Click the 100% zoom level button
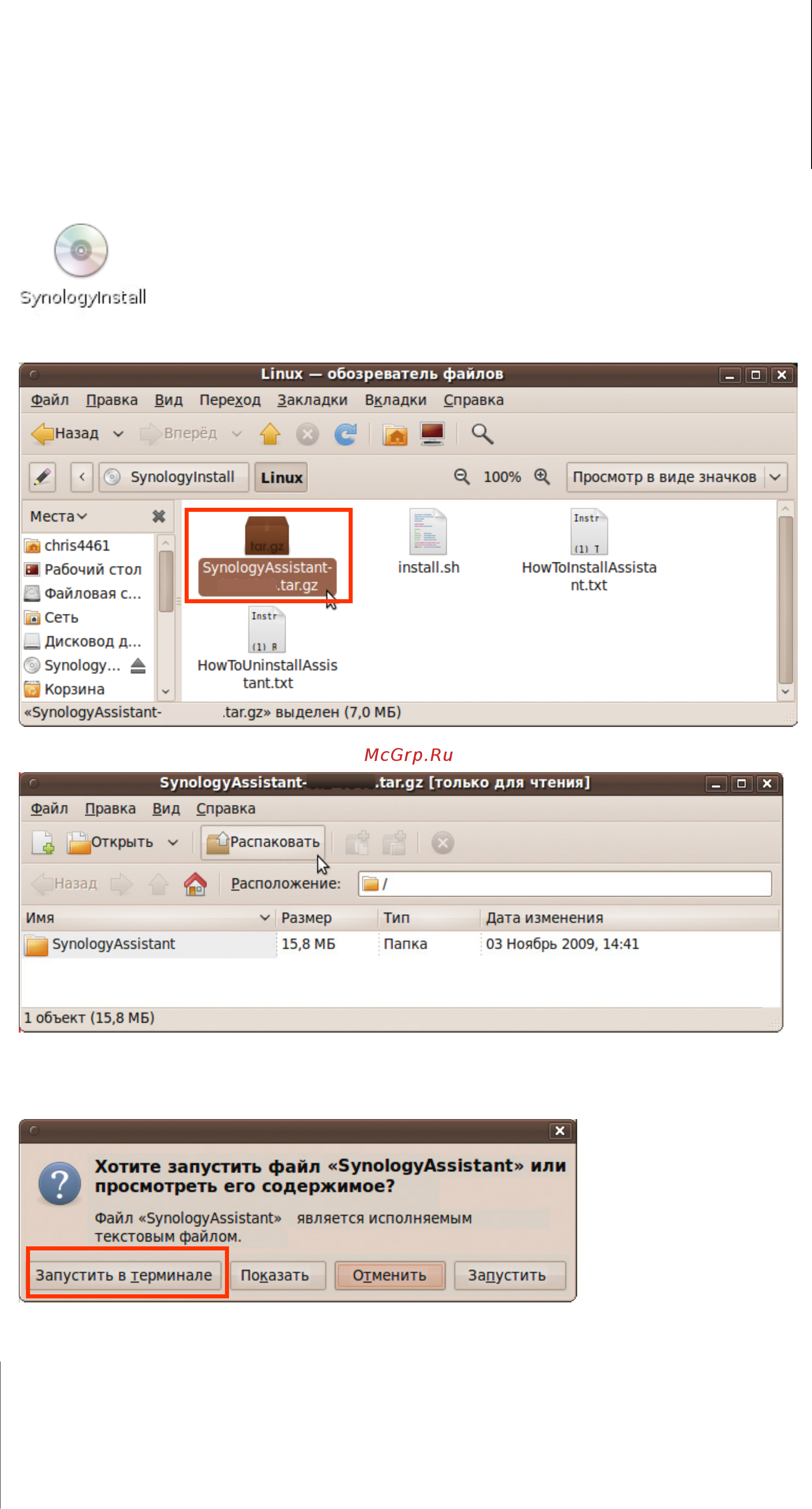The width and height of the screenshot is (812, 1509). click(502, 477)
